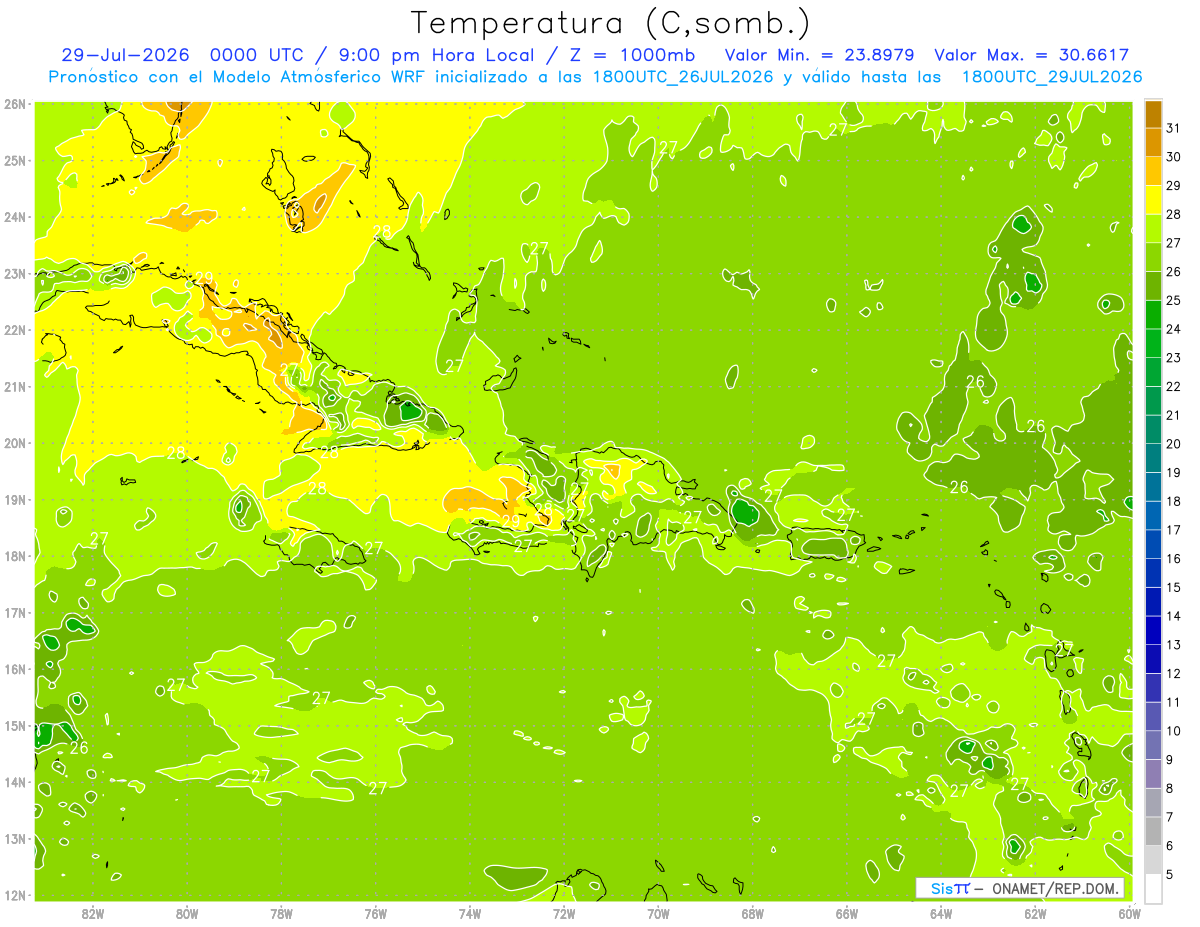Image resolution: width=1200 pixels, height=927 pixels.
Task: Click longitude axis label "82W"
Action: (93, 913)
